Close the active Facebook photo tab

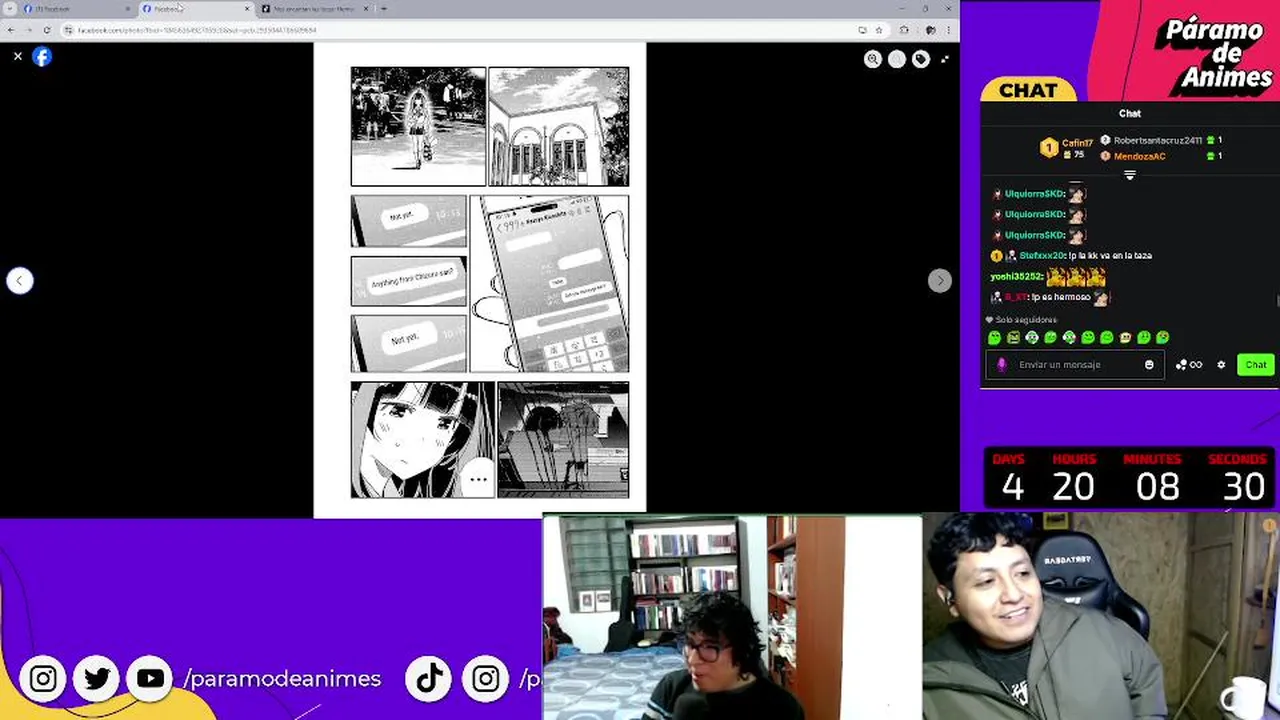point(247,9)
